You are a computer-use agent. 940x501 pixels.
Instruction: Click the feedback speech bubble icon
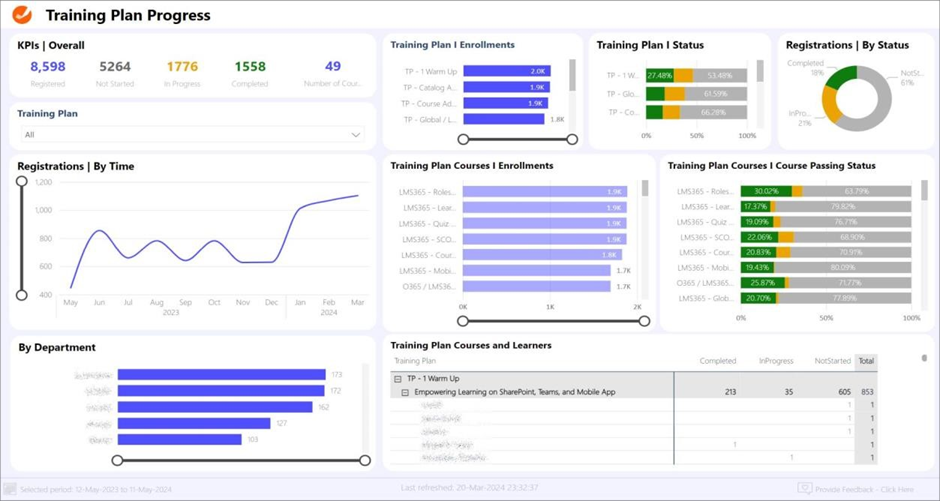click(805, 488)
